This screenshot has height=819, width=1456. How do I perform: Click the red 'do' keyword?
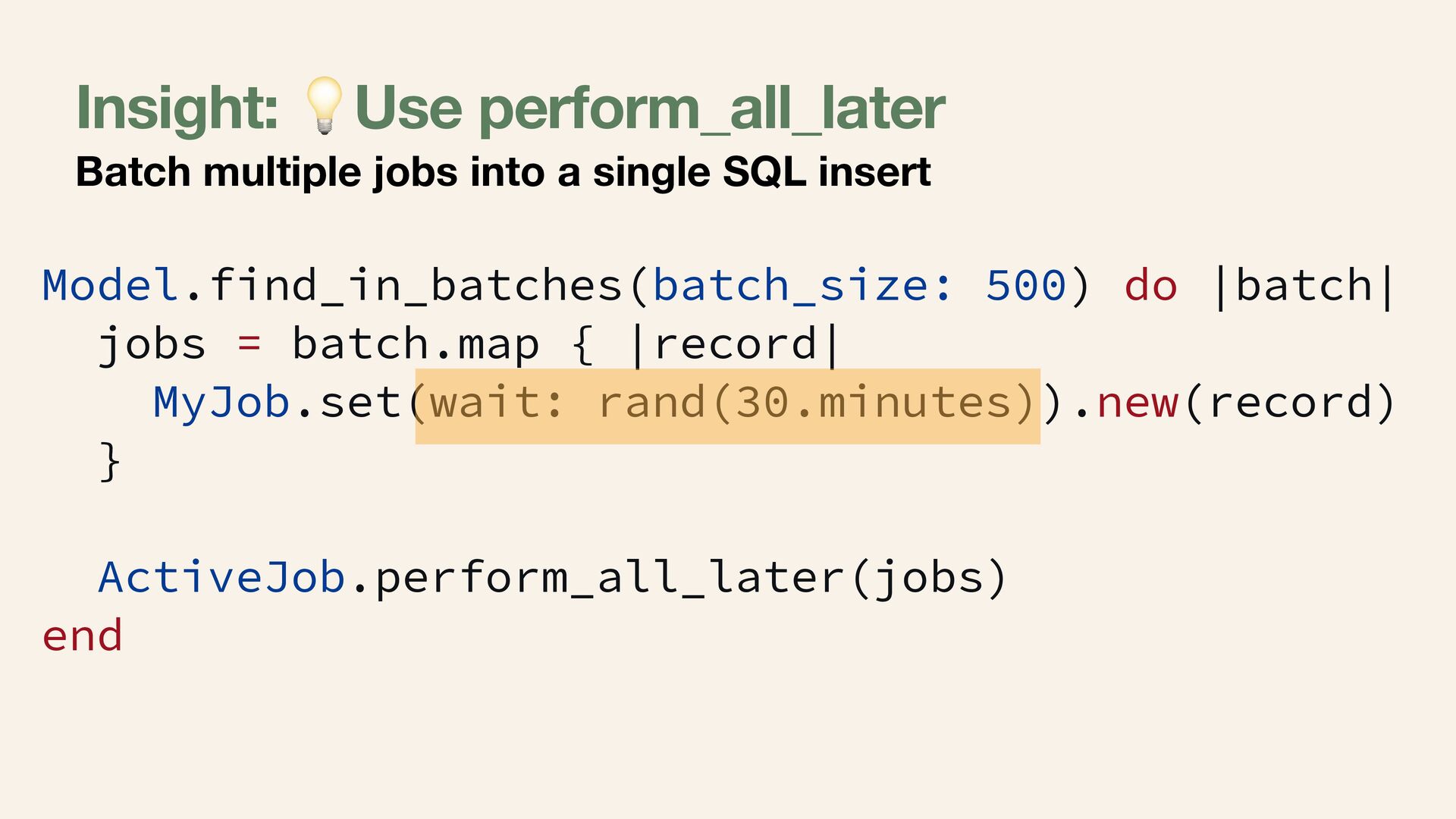point(1151,286)
